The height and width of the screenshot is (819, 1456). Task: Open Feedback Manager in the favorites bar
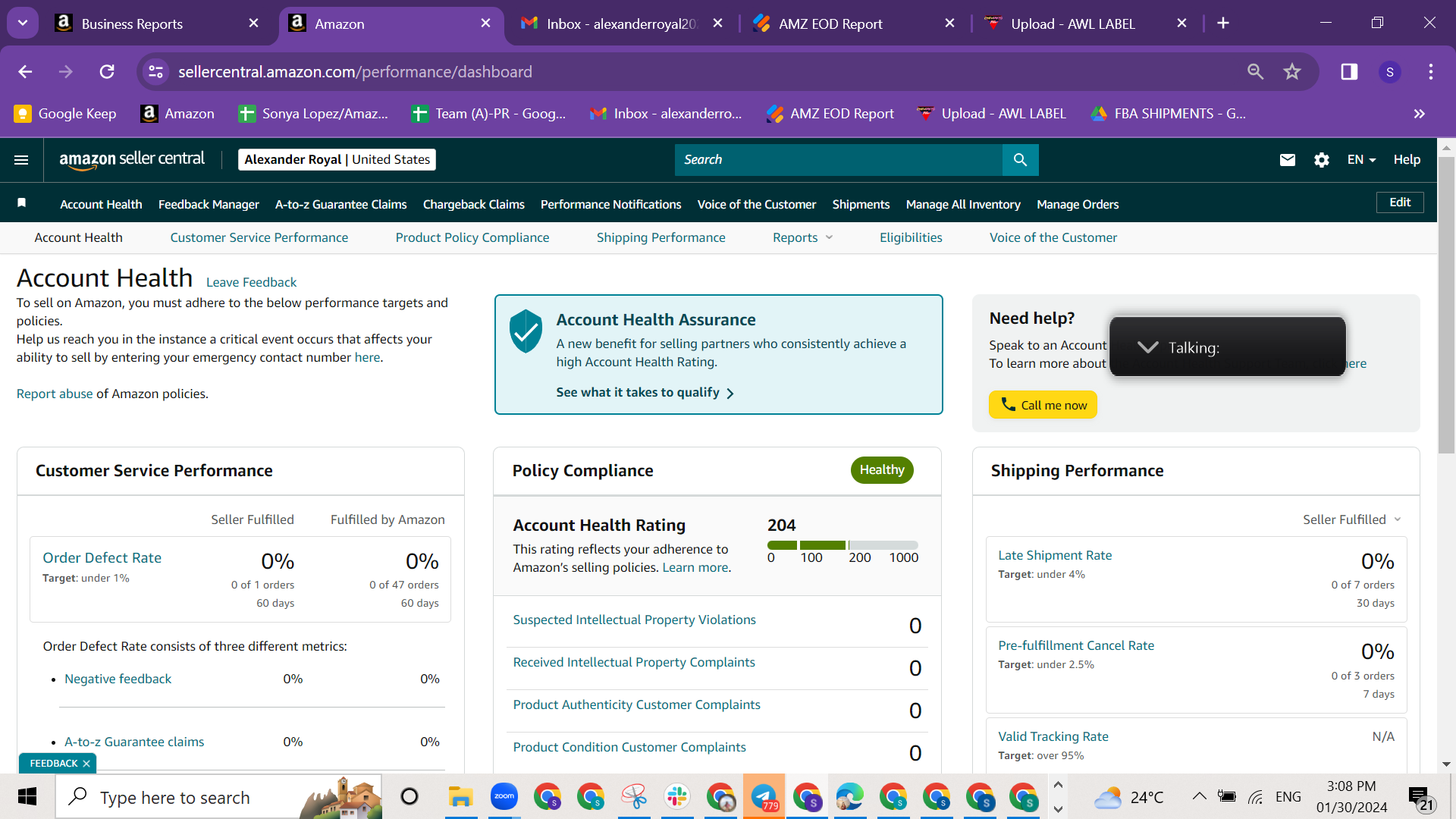click(x=209, y=205)
